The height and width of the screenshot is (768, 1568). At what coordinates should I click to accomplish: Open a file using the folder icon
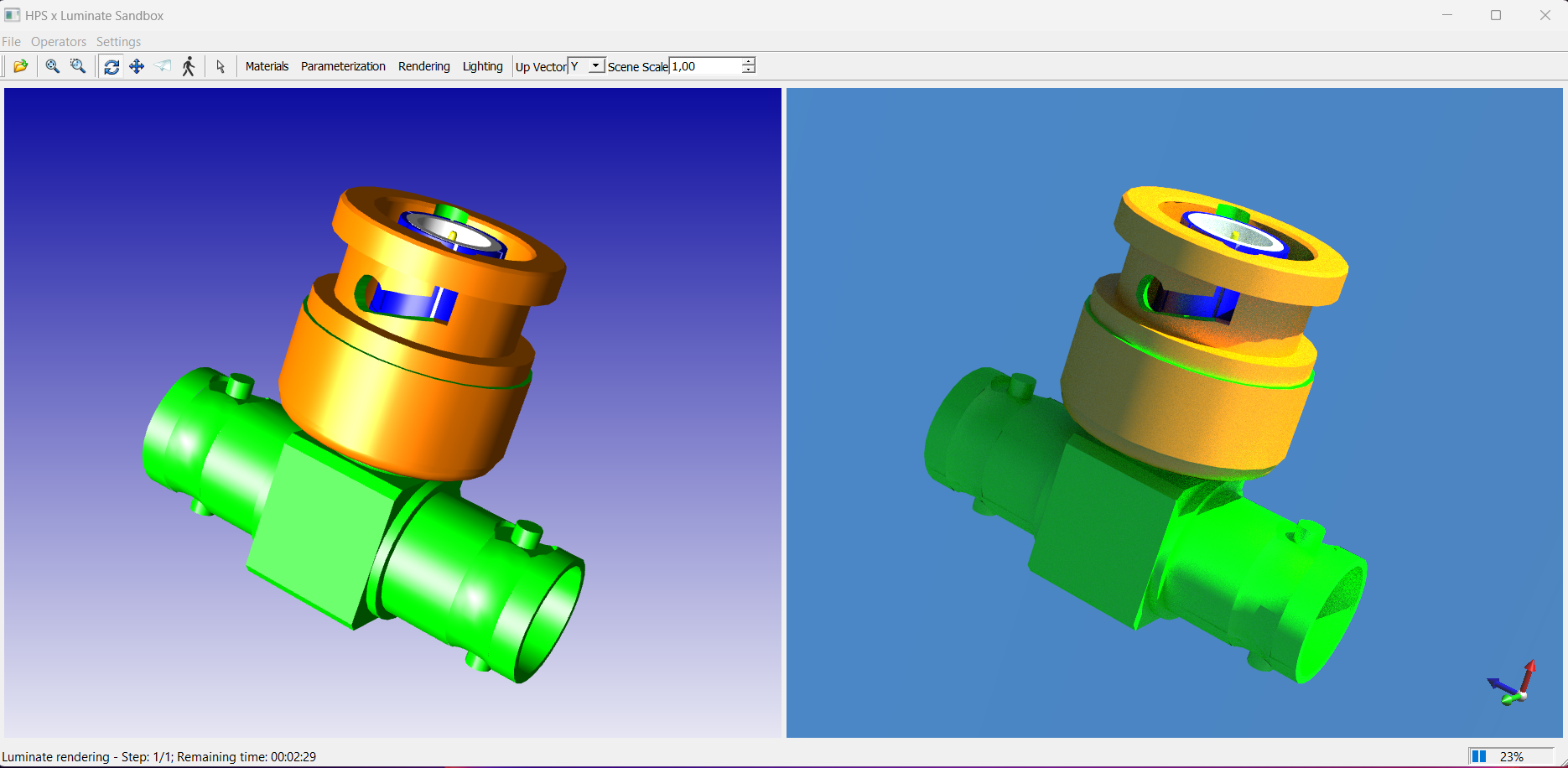(x=21, y=65)
